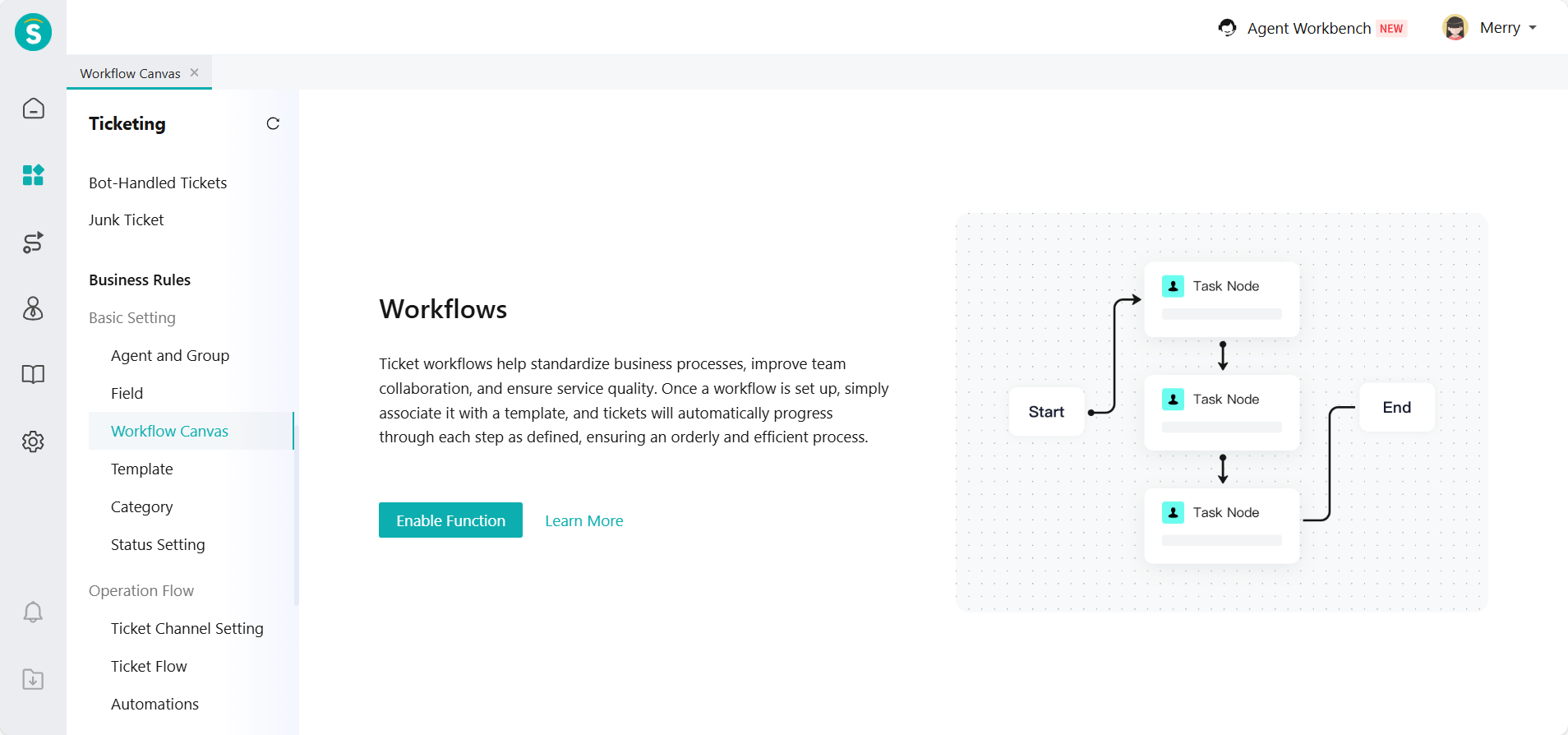
Task: Click the notifications bell icon
Action: coord(33,612)
